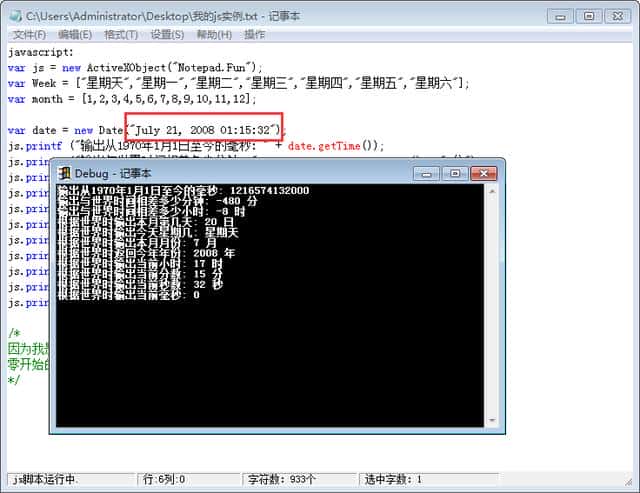The width and height of the screenshot is (640, 493).
Task: Open the 设置(S) menu
Action: (x=167, y=35)
